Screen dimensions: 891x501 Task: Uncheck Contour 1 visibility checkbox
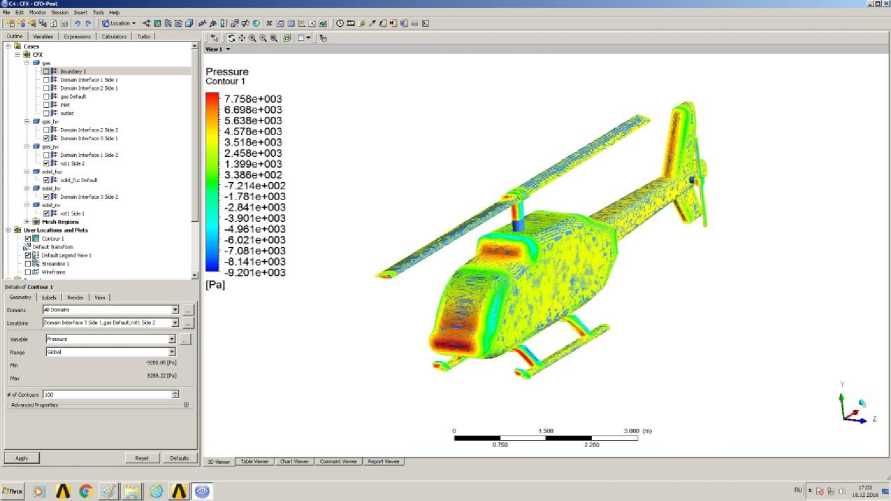[28, 239]
